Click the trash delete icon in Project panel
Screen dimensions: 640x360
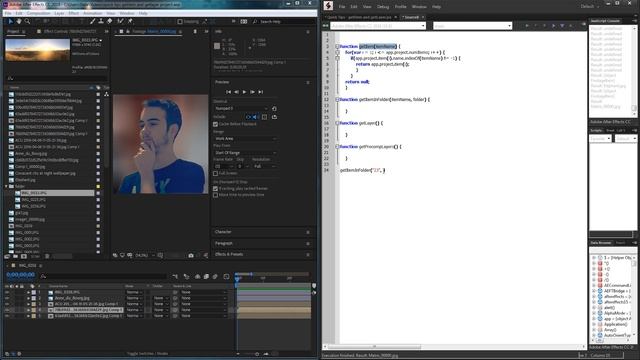click(x=47, y=256)
